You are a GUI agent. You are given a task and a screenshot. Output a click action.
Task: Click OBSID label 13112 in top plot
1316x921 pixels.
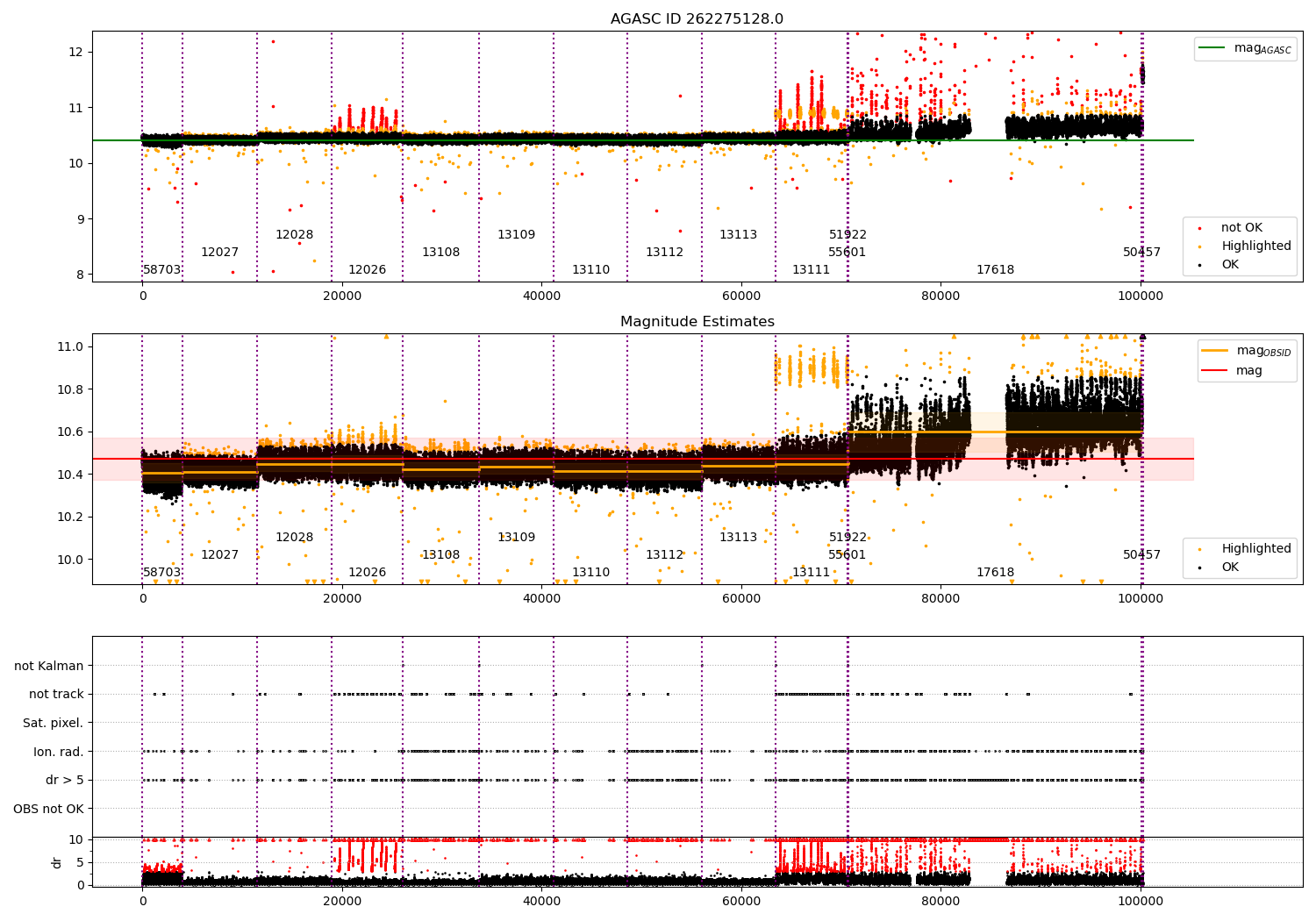664,252
